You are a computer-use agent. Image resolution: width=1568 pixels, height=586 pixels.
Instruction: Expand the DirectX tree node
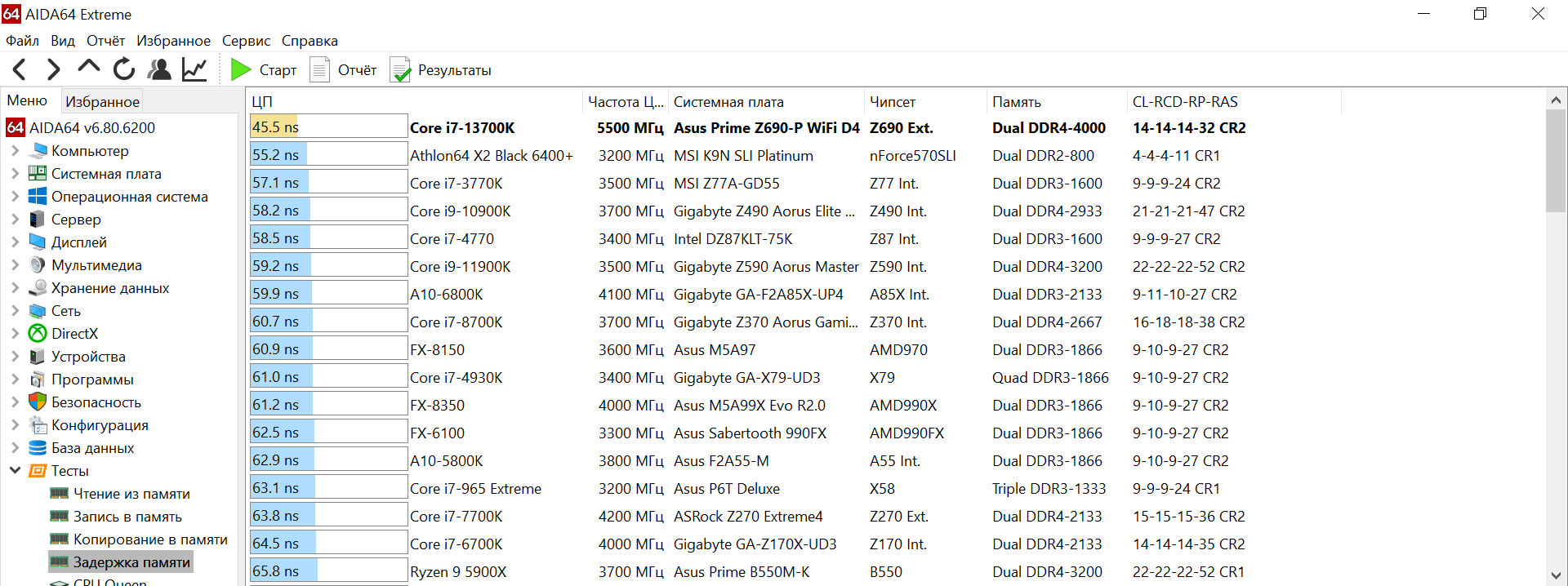15,334
